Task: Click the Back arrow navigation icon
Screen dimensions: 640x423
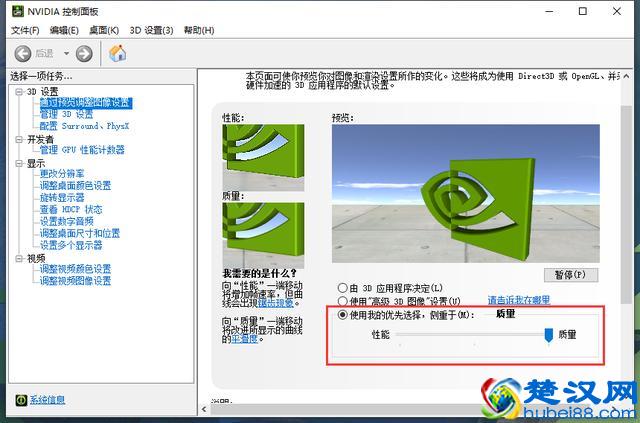Action: pyautogui.click(x=23, y=53)
